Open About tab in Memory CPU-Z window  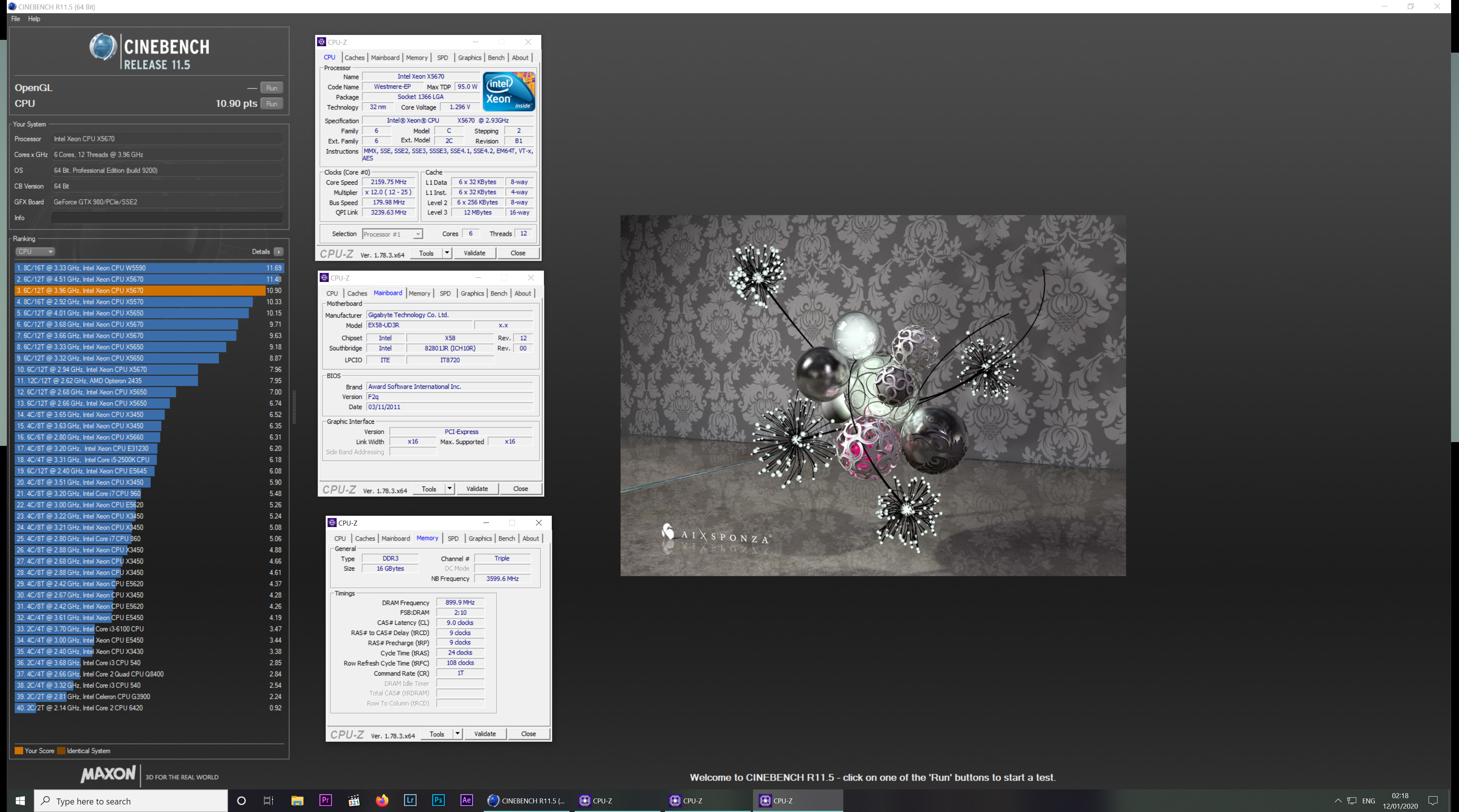tap(531, 538)
